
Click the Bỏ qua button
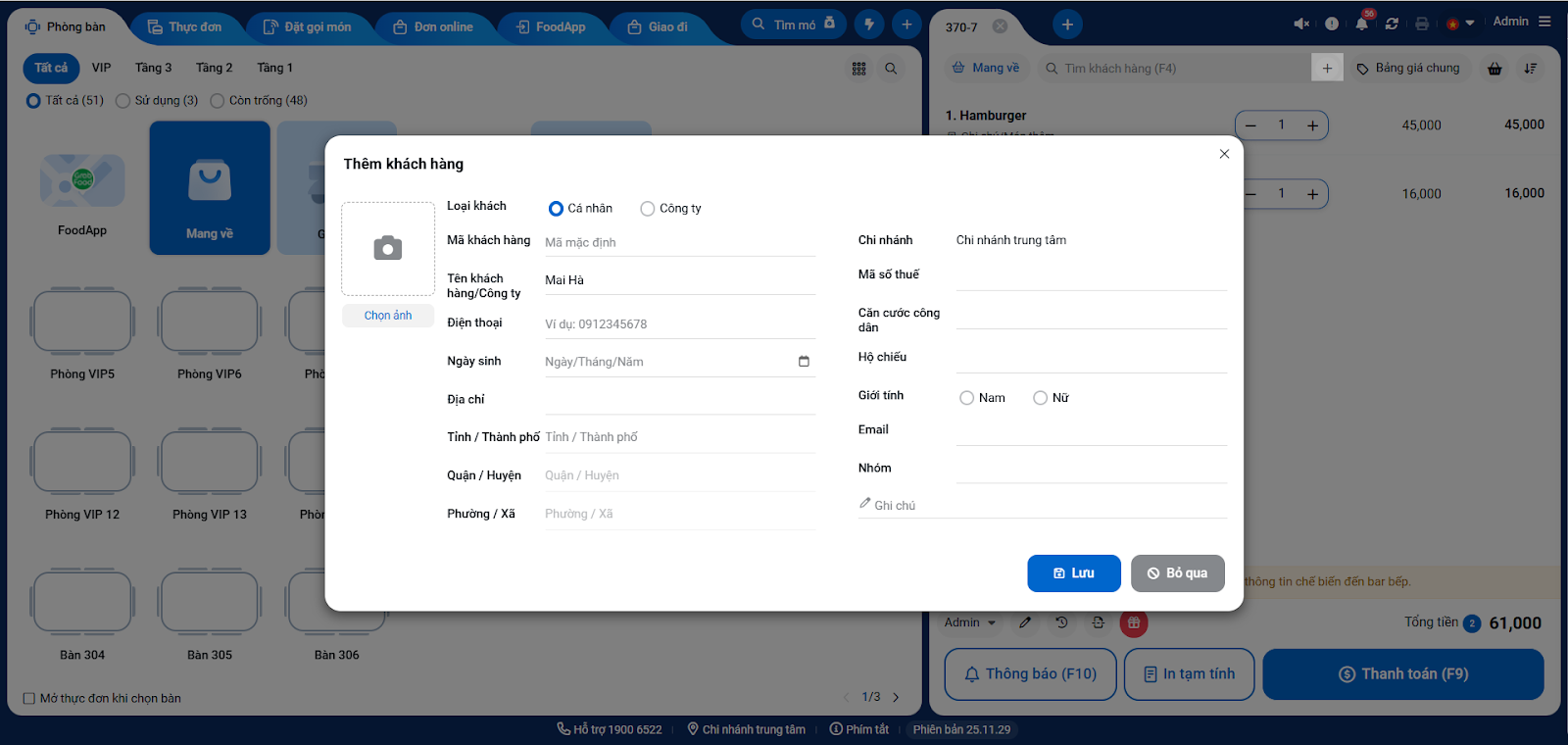click(x=1178, y=573)
